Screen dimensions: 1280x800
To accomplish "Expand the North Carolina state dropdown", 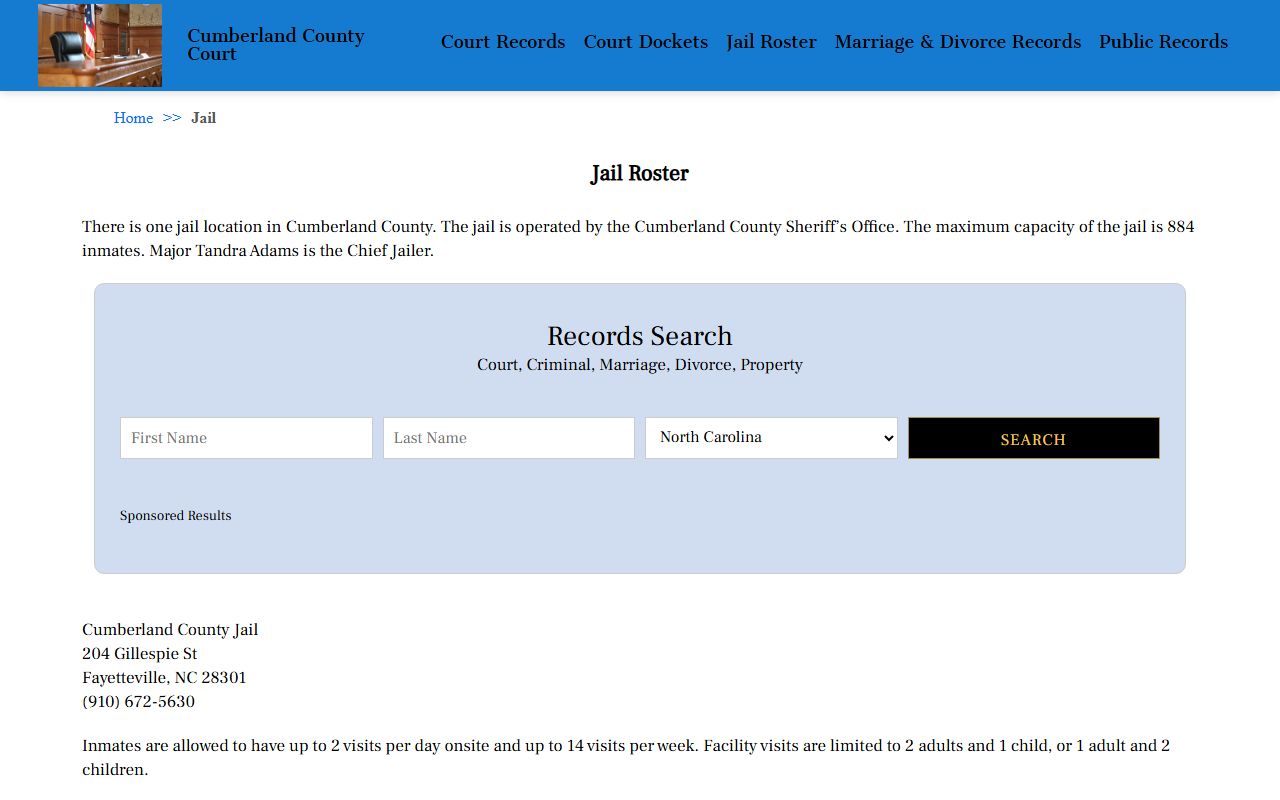I will pos(771,438).
